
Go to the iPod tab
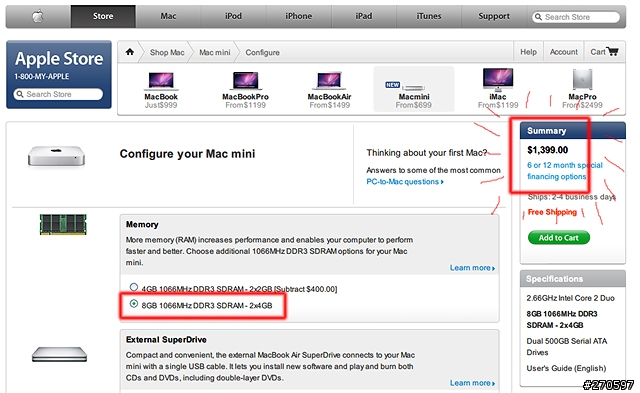[x=233, y=16]
